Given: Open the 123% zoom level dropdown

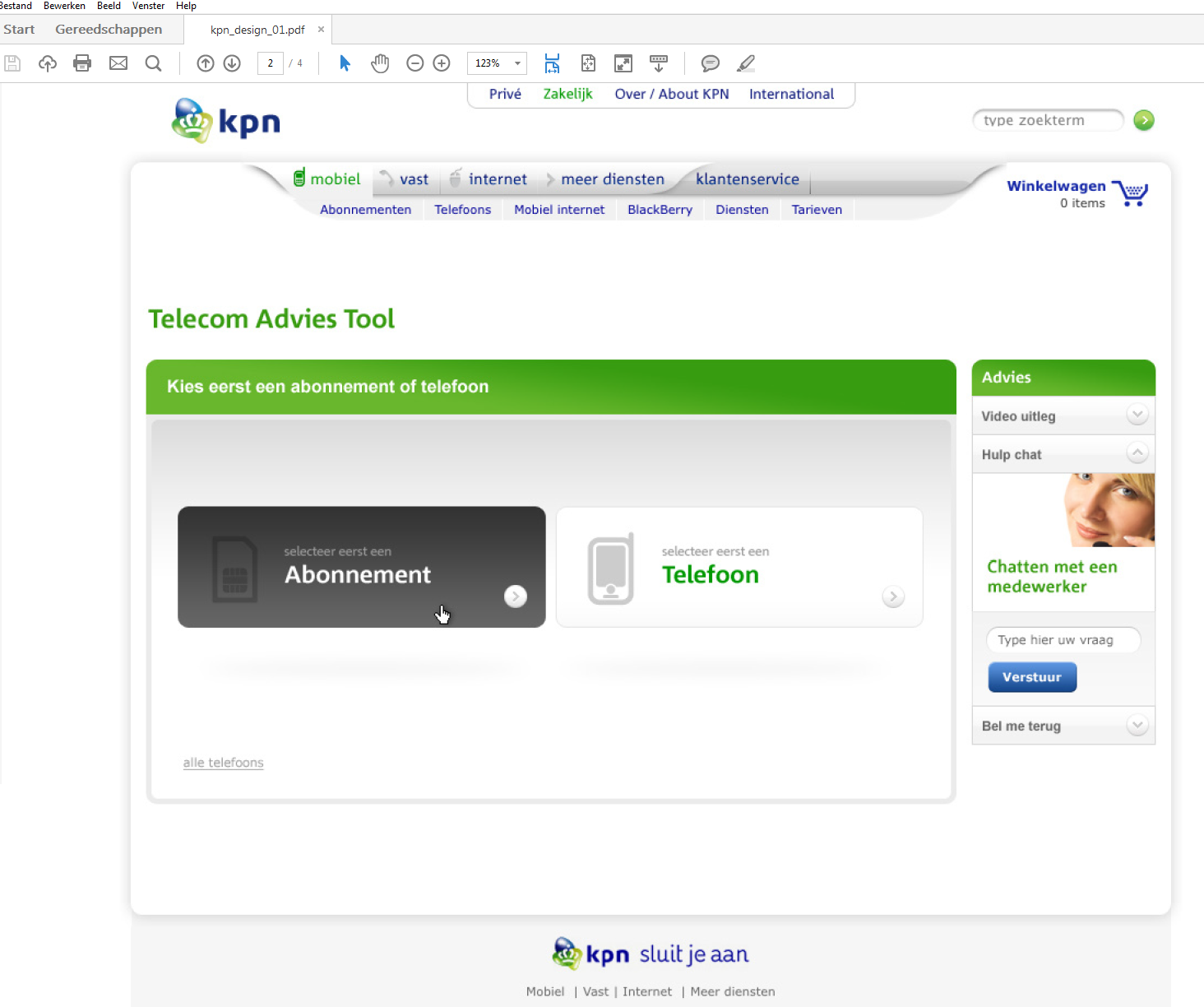Looking at the screenshot, I should click(x=517, y=63).
